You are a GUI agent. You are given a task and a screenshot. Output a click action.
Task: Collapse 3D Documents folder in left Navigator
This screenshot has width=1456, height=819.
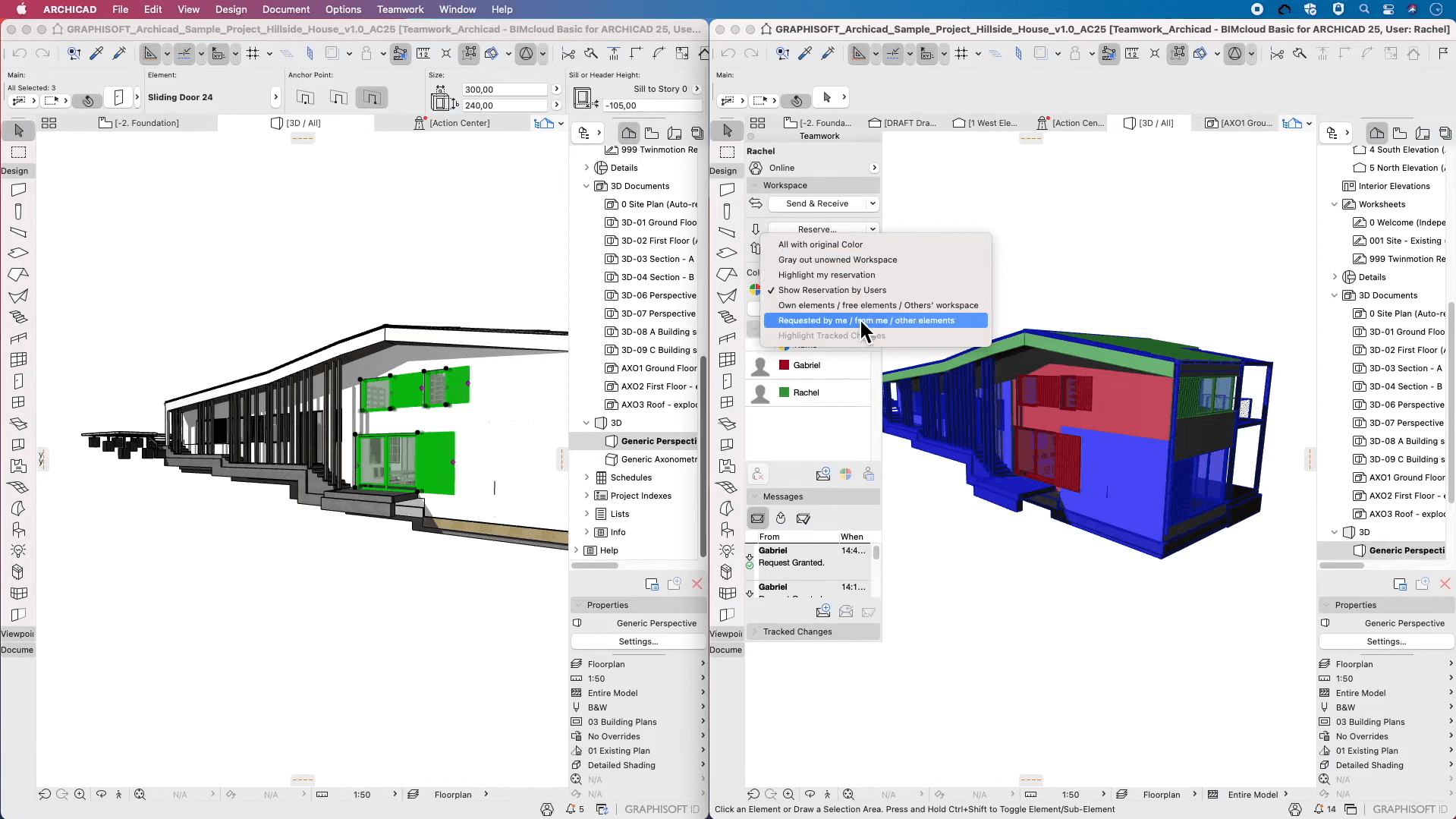(586, 186)
